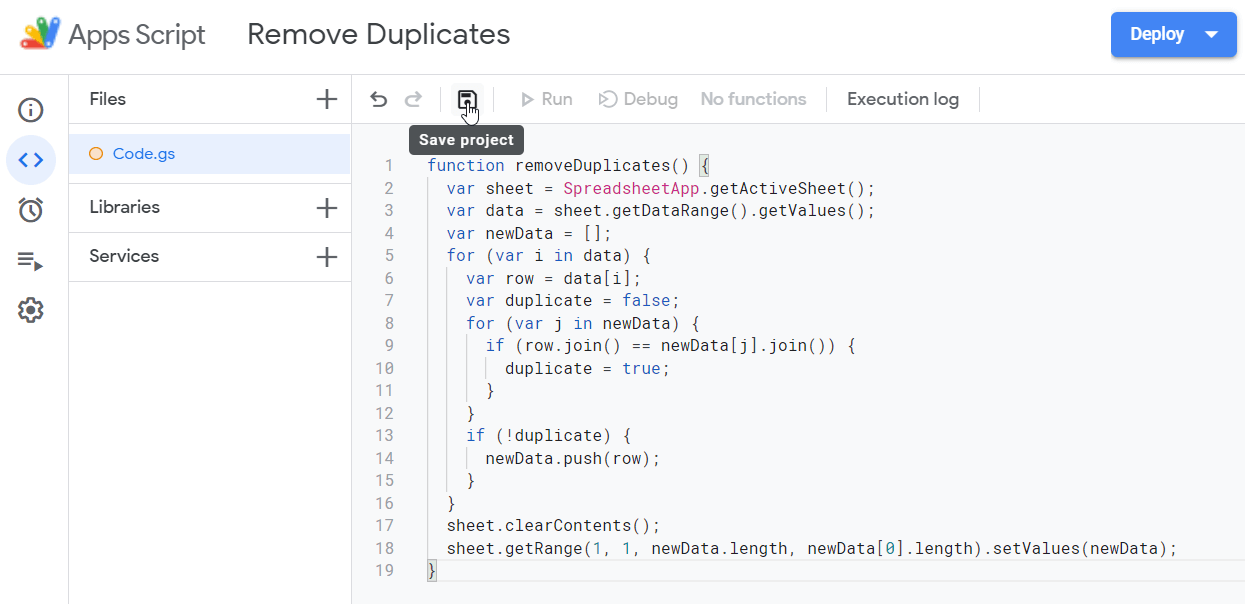Open Project Settings from the sidebar gear

(x=30, y=310)
